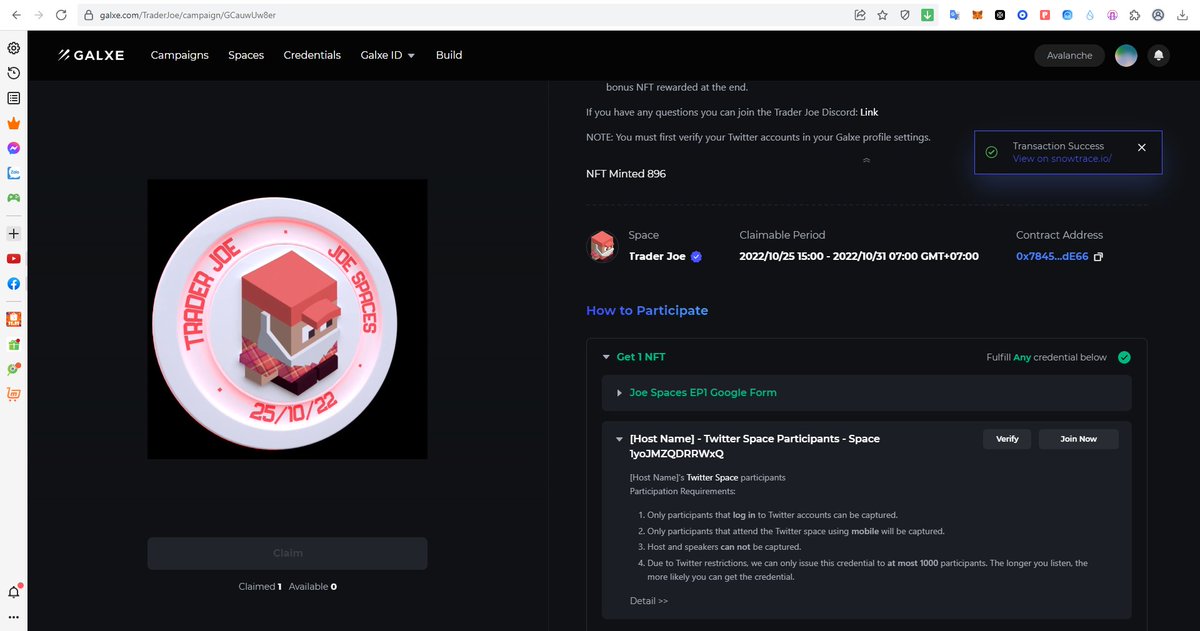Share this page using the share icon
The width and height of the screenshot is (1200, 631).
[860, 15]
